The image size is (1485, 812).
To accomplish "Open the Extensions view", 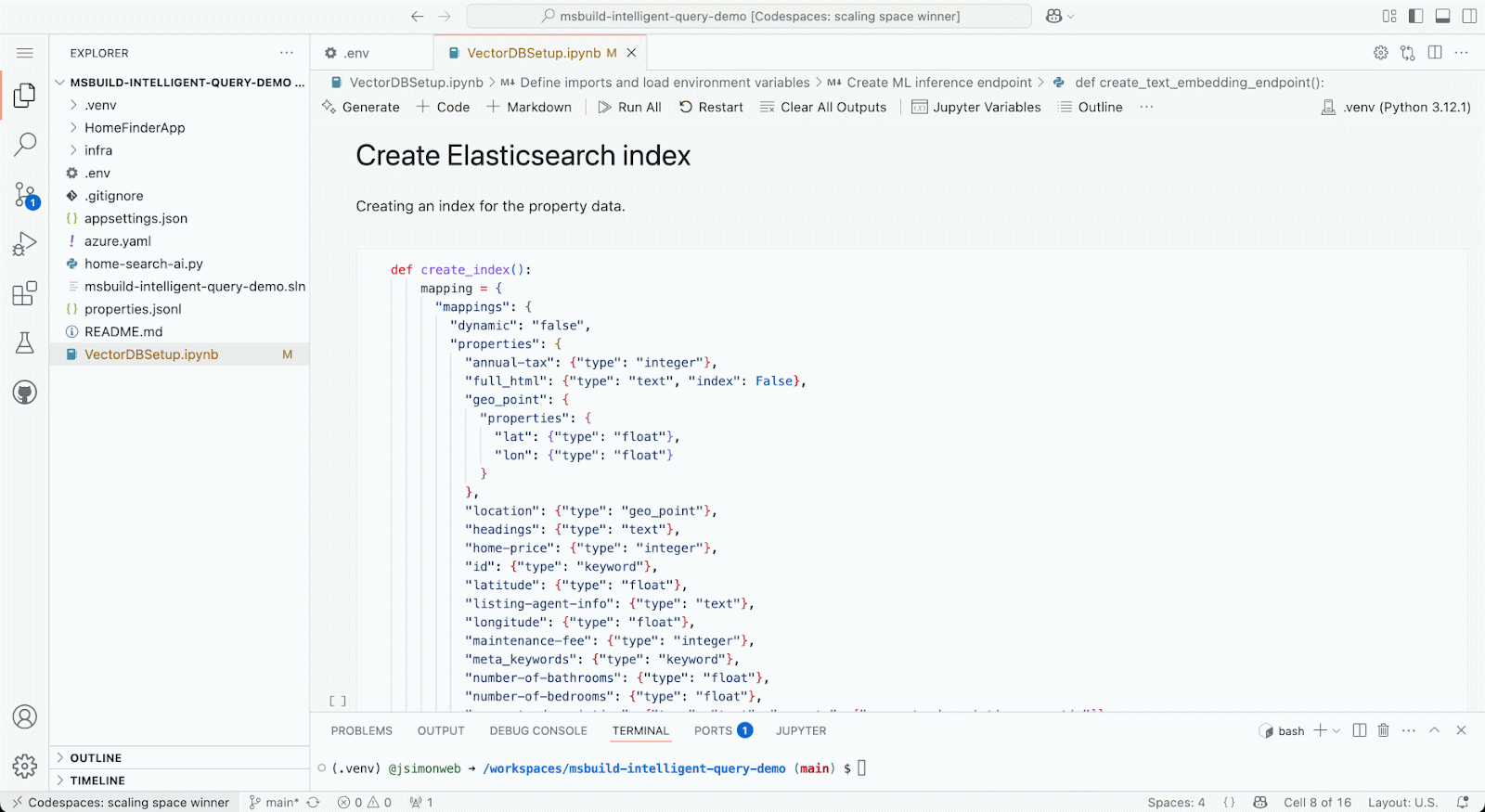I will (x=25, y=293).
